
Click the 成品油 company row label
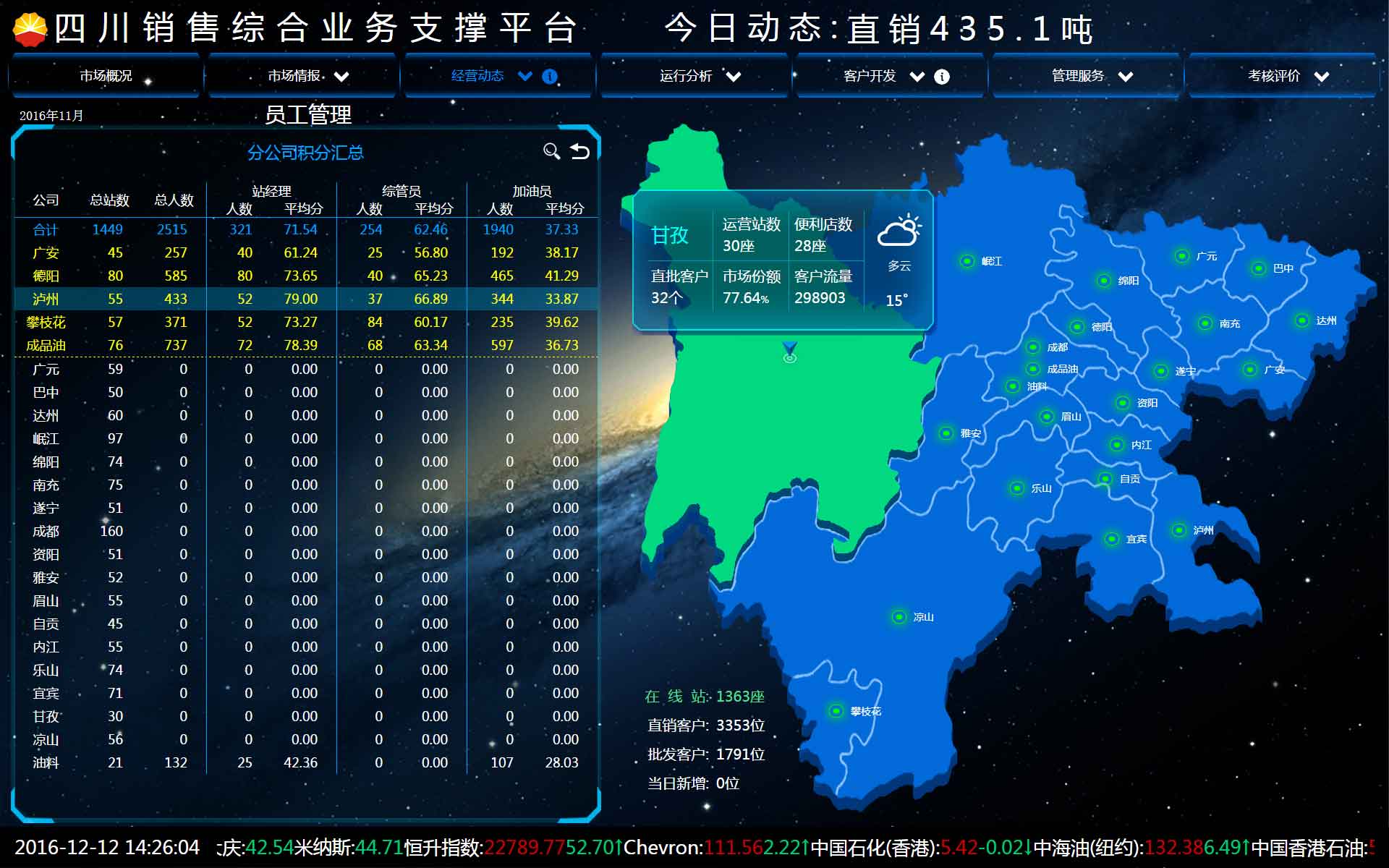(46, 345)
